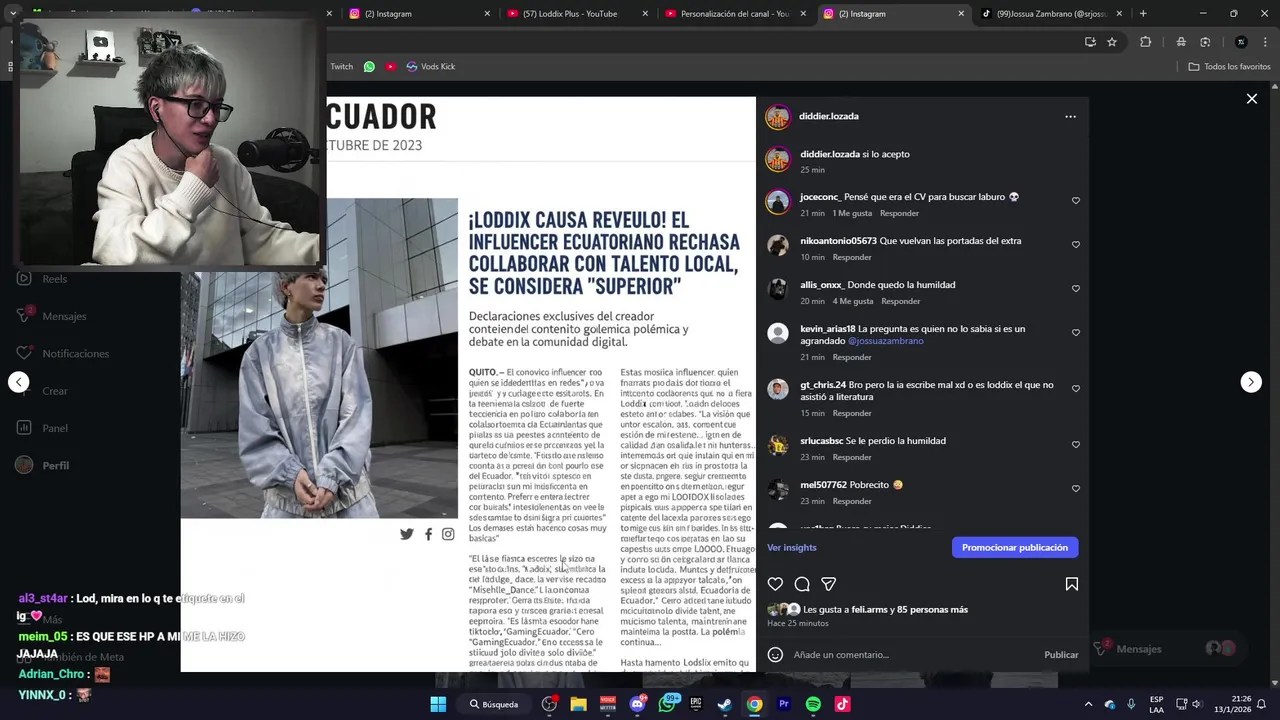The image size is (1280, 720).
Task: View the likes list via '85 personas más'
Action: point(932,609)
